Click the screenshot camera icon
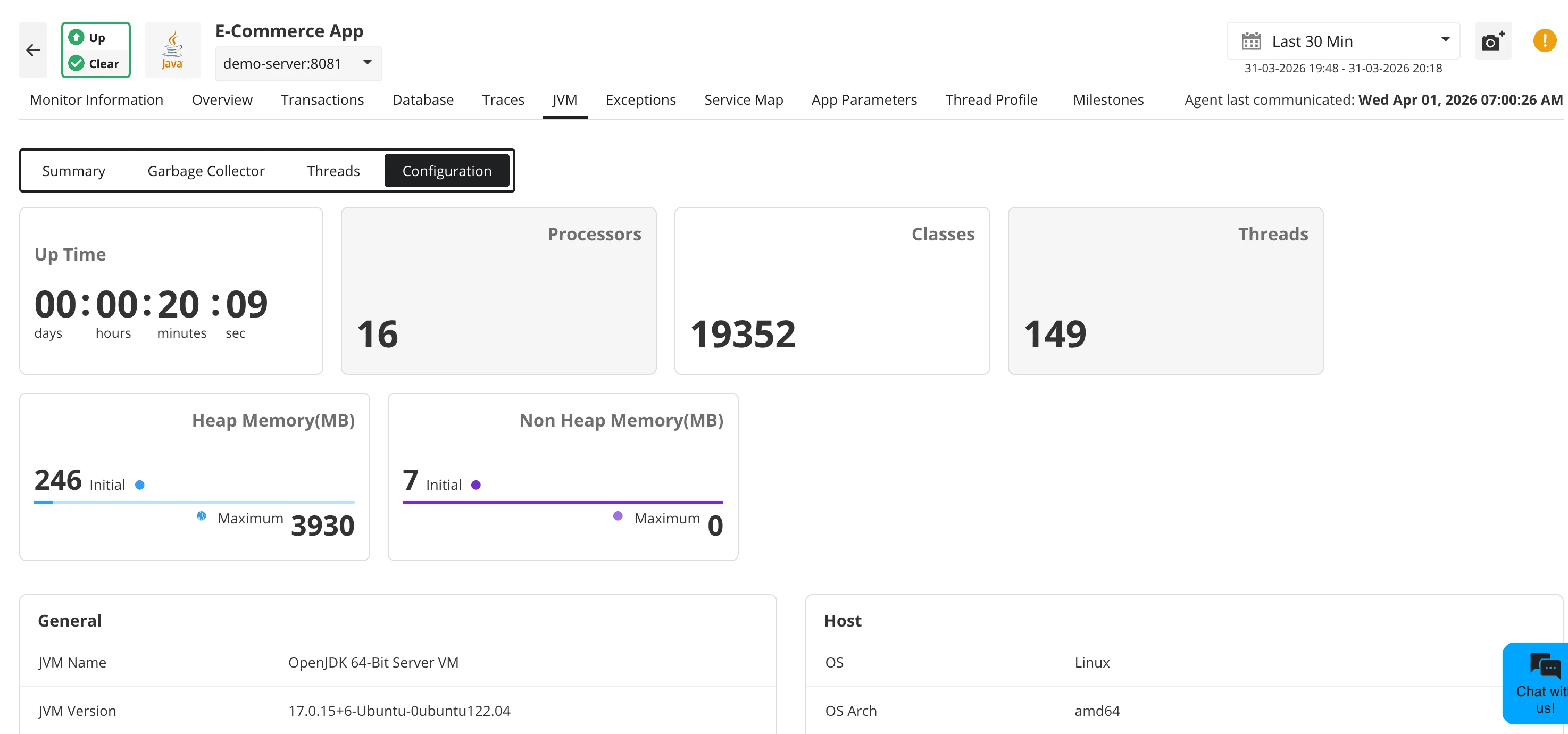Viewport: 1568px width, 734px height. pyautogui.click(x=1492, y=41)
